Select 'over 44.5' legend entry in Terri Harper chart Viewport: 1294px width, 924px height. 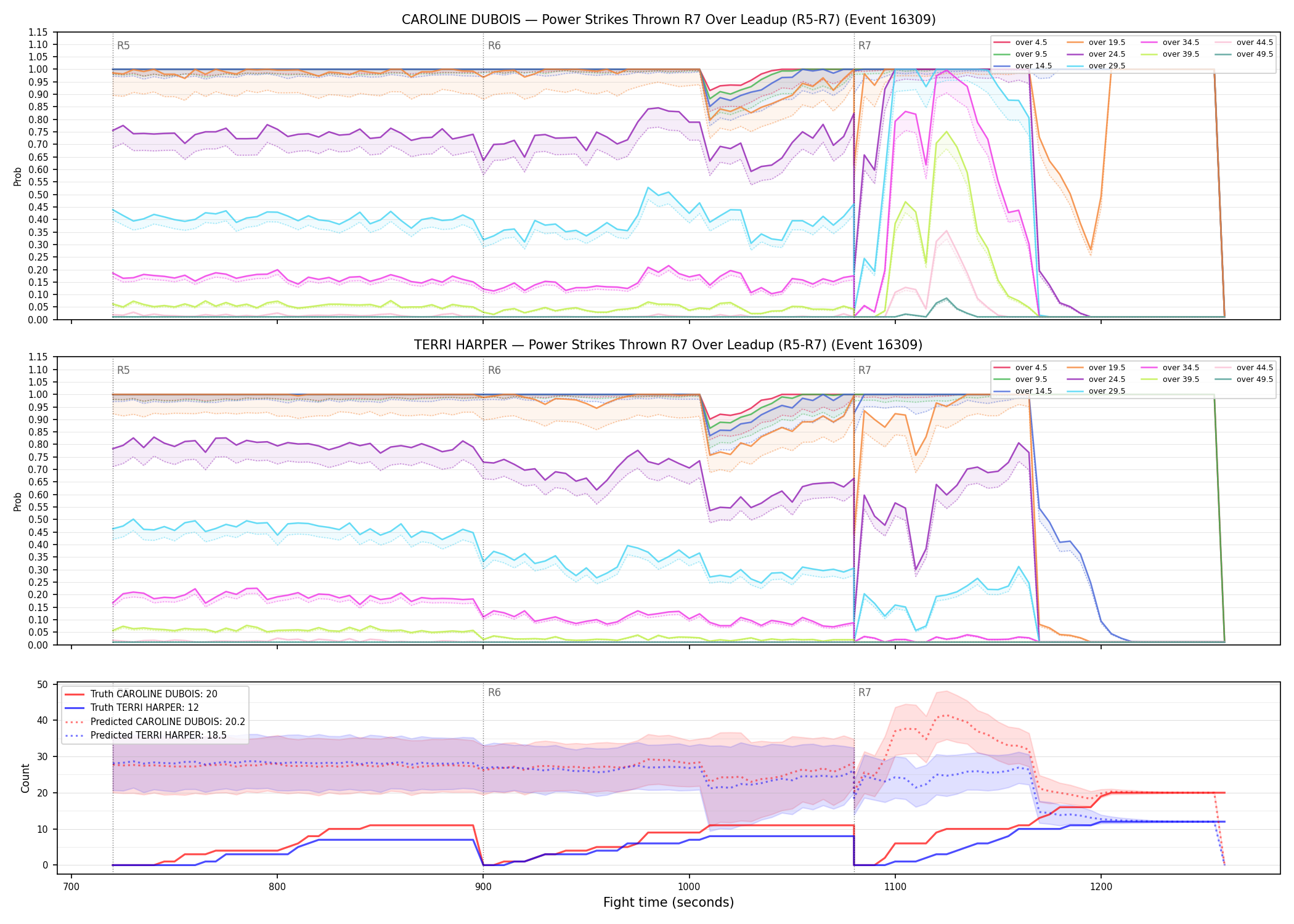tap(1244, 368)
